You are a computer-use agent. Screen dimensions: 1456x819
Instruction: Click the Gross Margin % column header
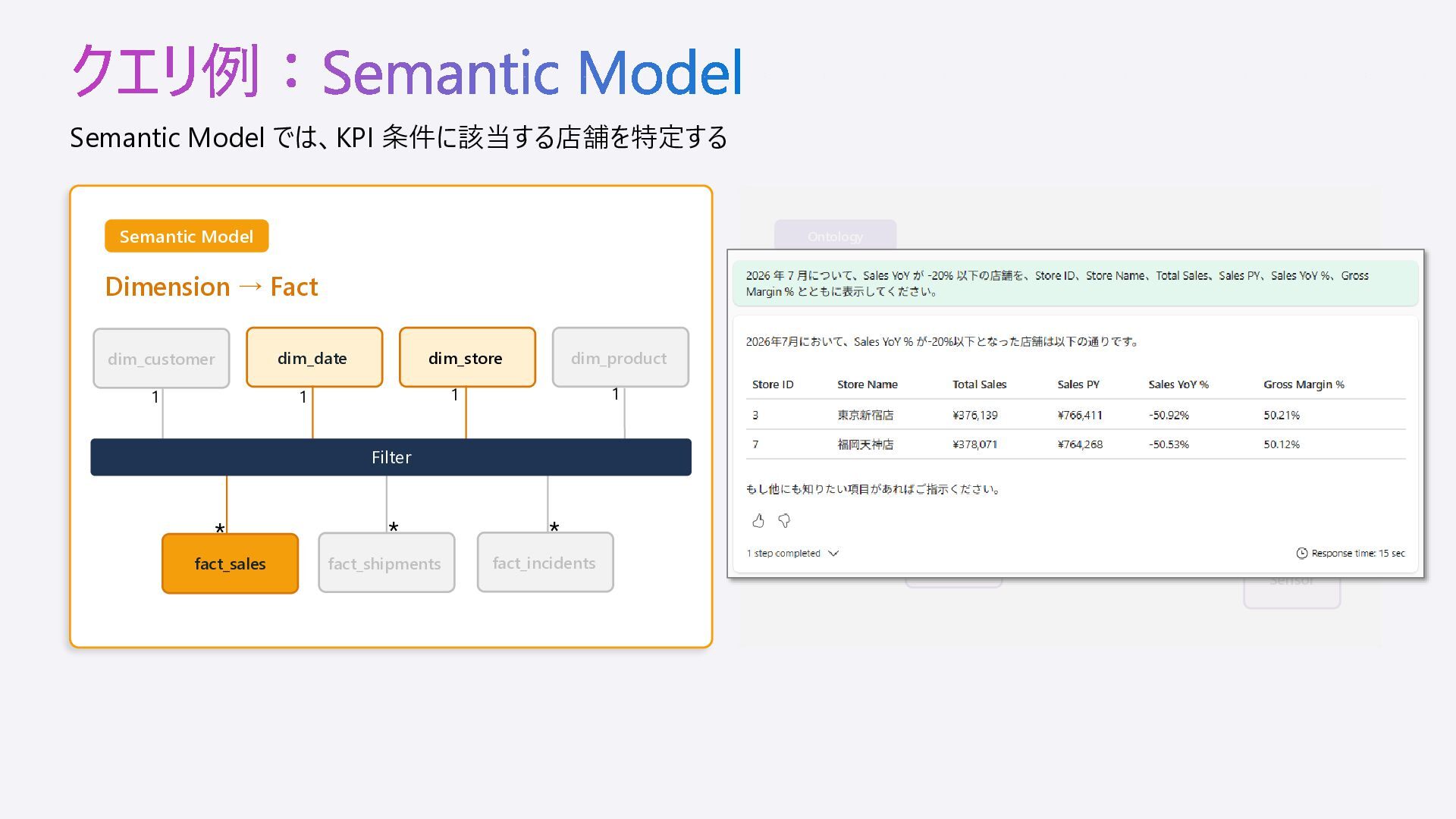pos(1304,384)
